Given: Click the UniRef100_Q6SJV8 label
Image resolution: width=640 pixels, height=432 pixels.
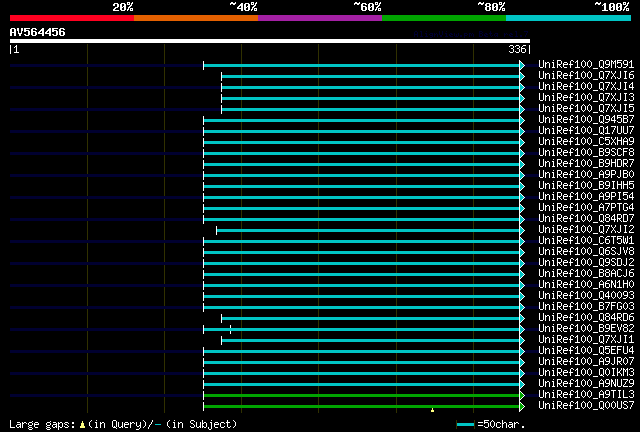Looking at the screenshot, I should [586, 252].
